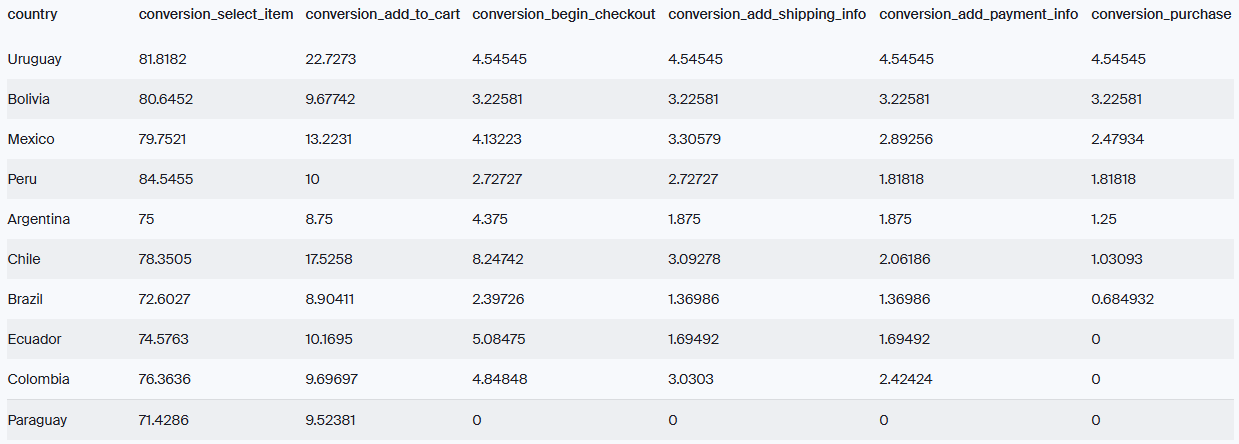
Task: Sort by conversion_select_item column header
Action: (216, 15)
